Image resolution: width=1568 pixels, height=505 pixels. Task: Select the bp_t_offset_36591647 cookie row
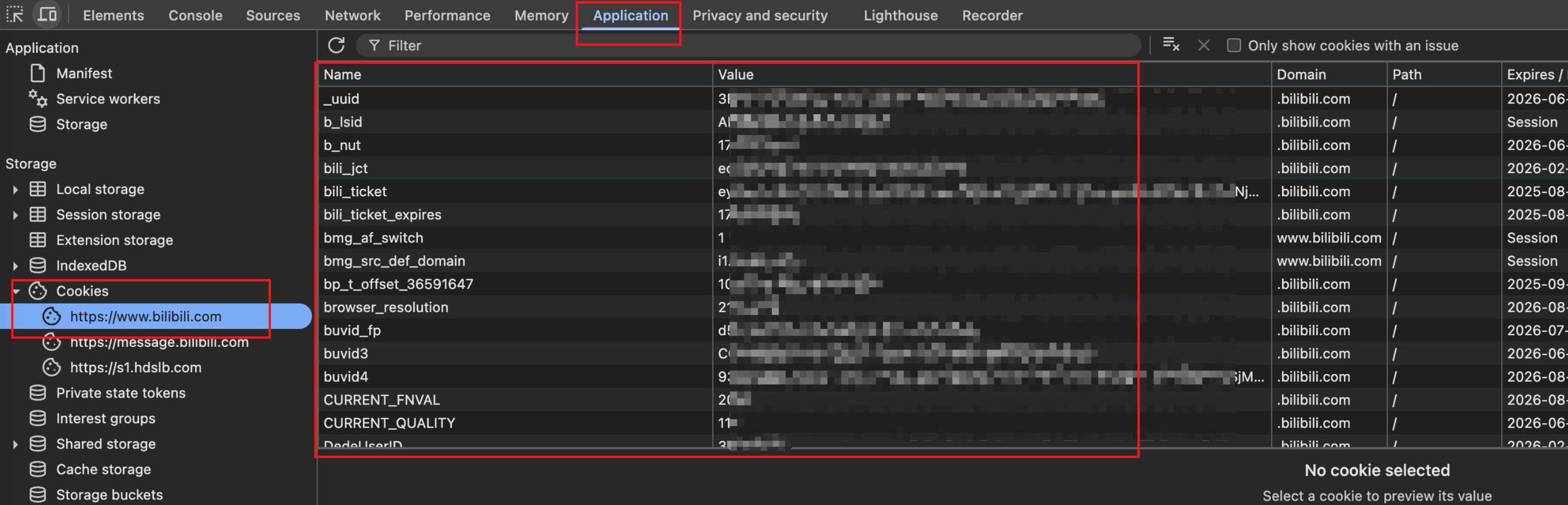(943, 284)
